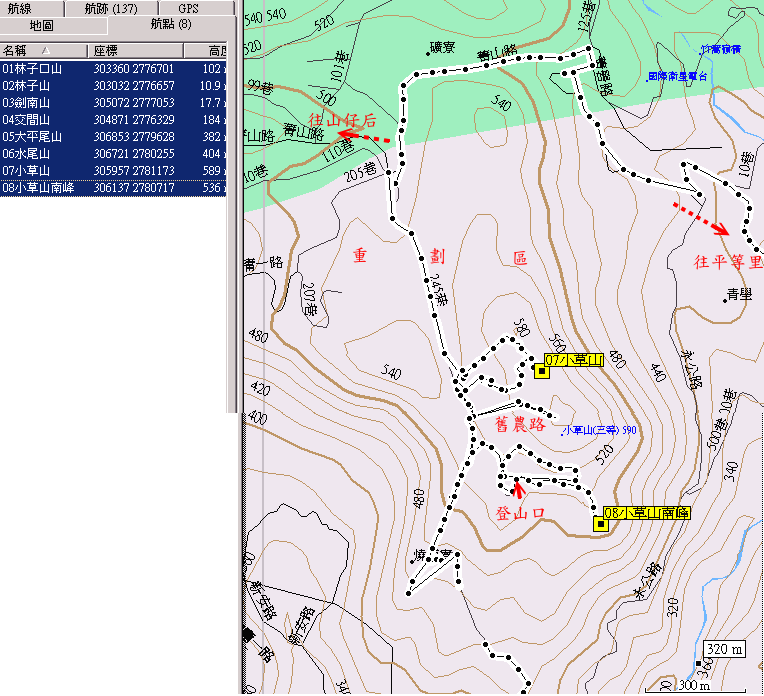Image resolution: width=764 pixels, height=696 pixels.
Task: Click the 07小草山 waypoint marker on map
Action: (x=542, y=371)
